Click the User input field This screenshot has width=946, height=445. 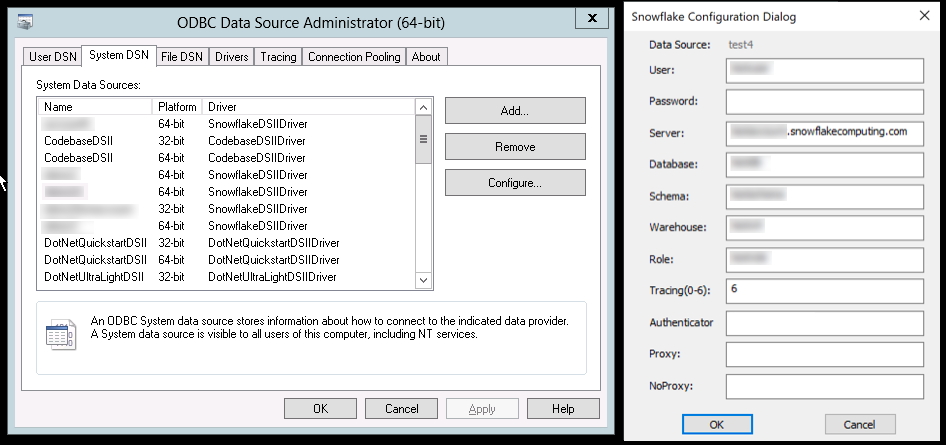825,71
